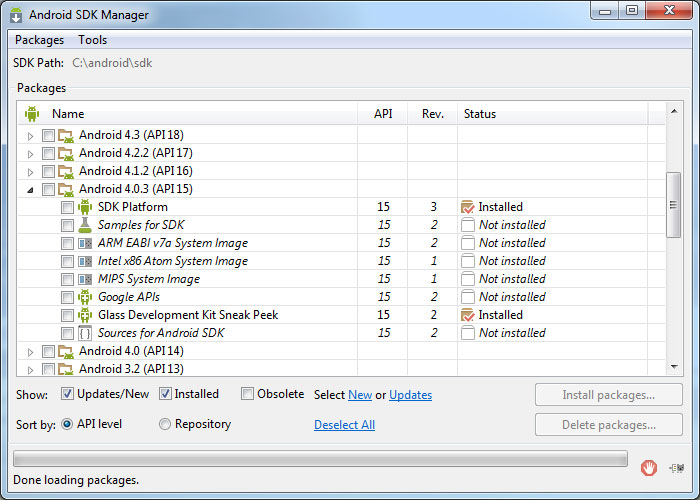Click the ARM EABI v7a System Image icon
The image size is (700, 500).
[85, 243]
